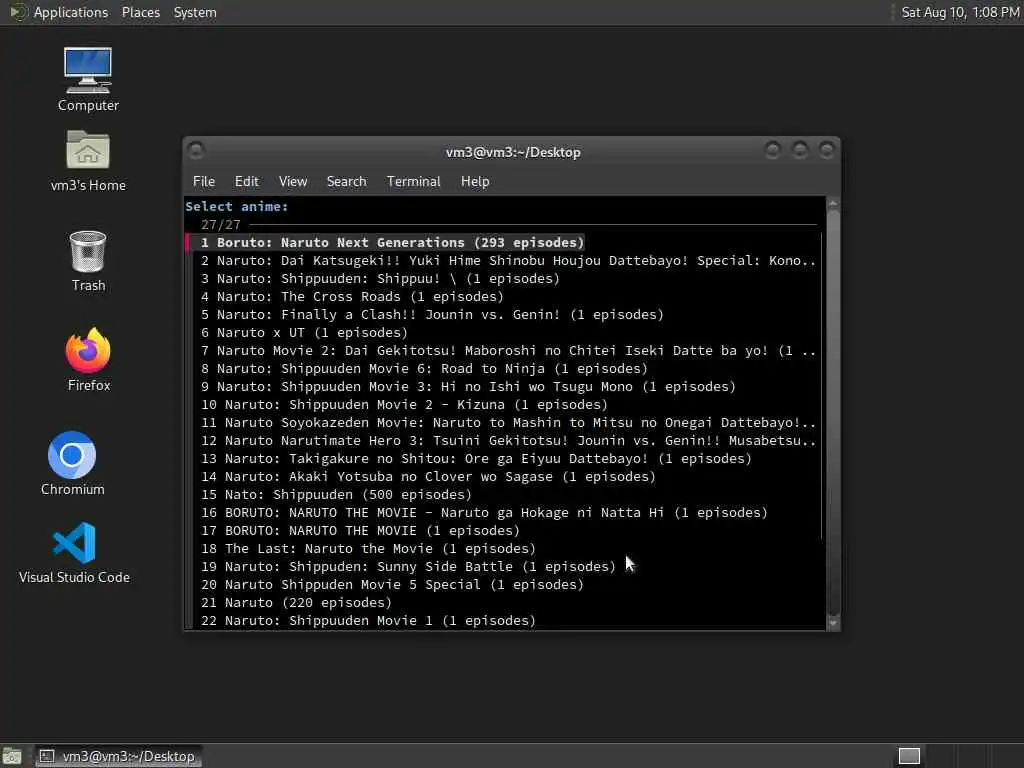Open the Places menu
The width and height of the screenshot is (1024, 768).
coord(140,12)
